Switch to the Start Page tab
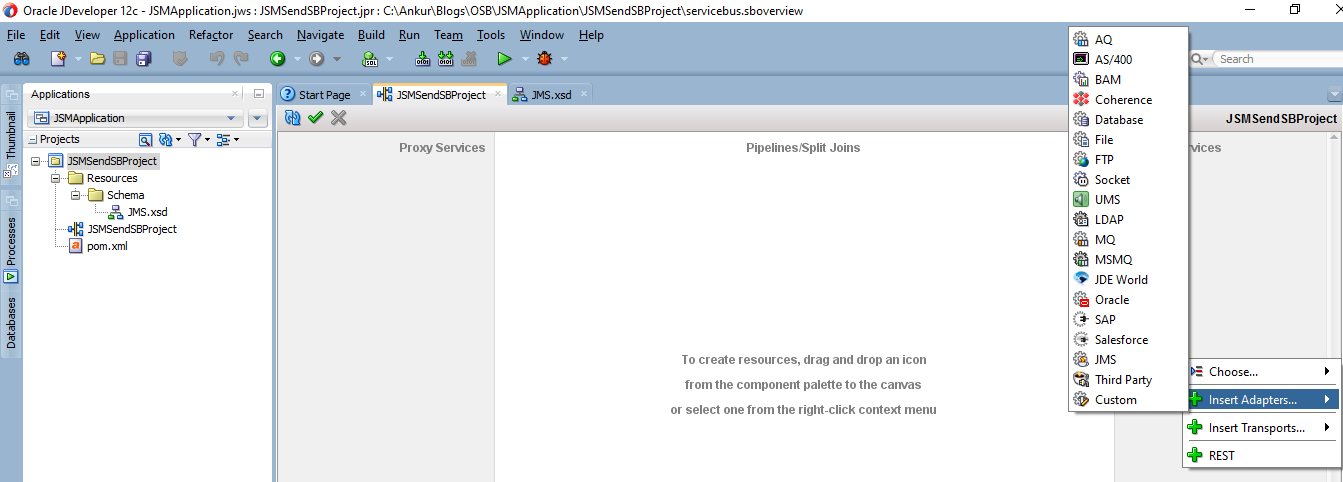1343x482 pixels. (324, 95)
